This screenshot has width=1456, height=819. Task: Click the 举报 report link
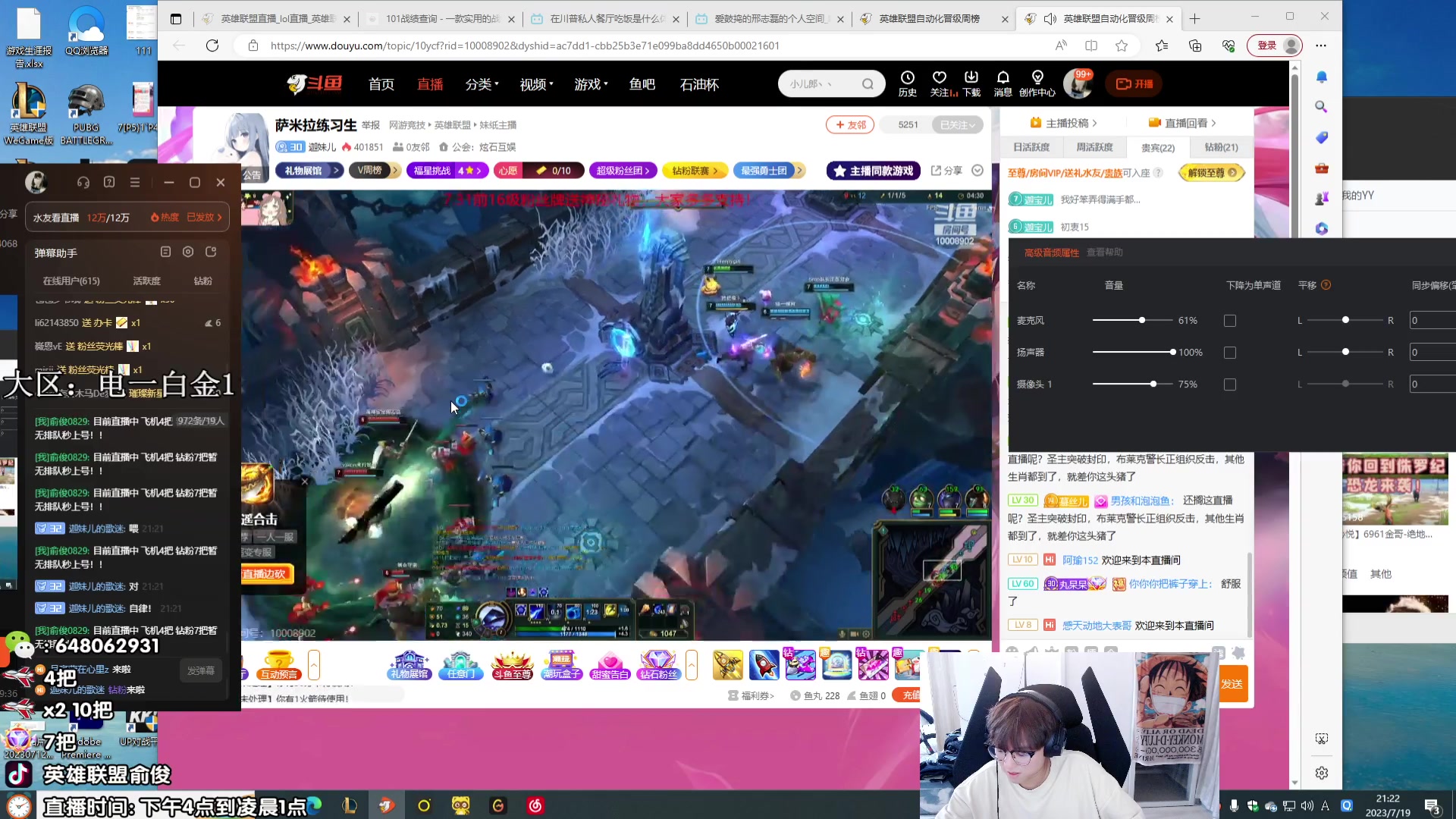(371, 125)
